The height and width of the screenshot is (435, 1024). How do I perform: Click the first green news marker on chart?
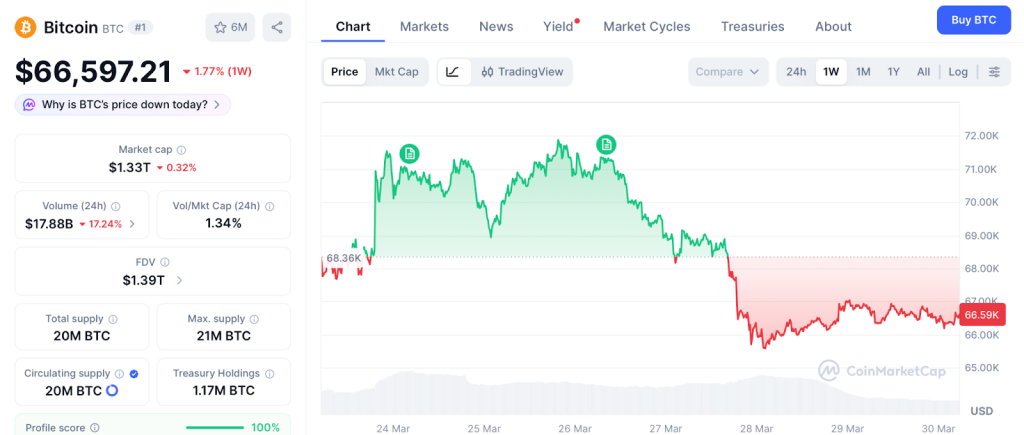409,153
